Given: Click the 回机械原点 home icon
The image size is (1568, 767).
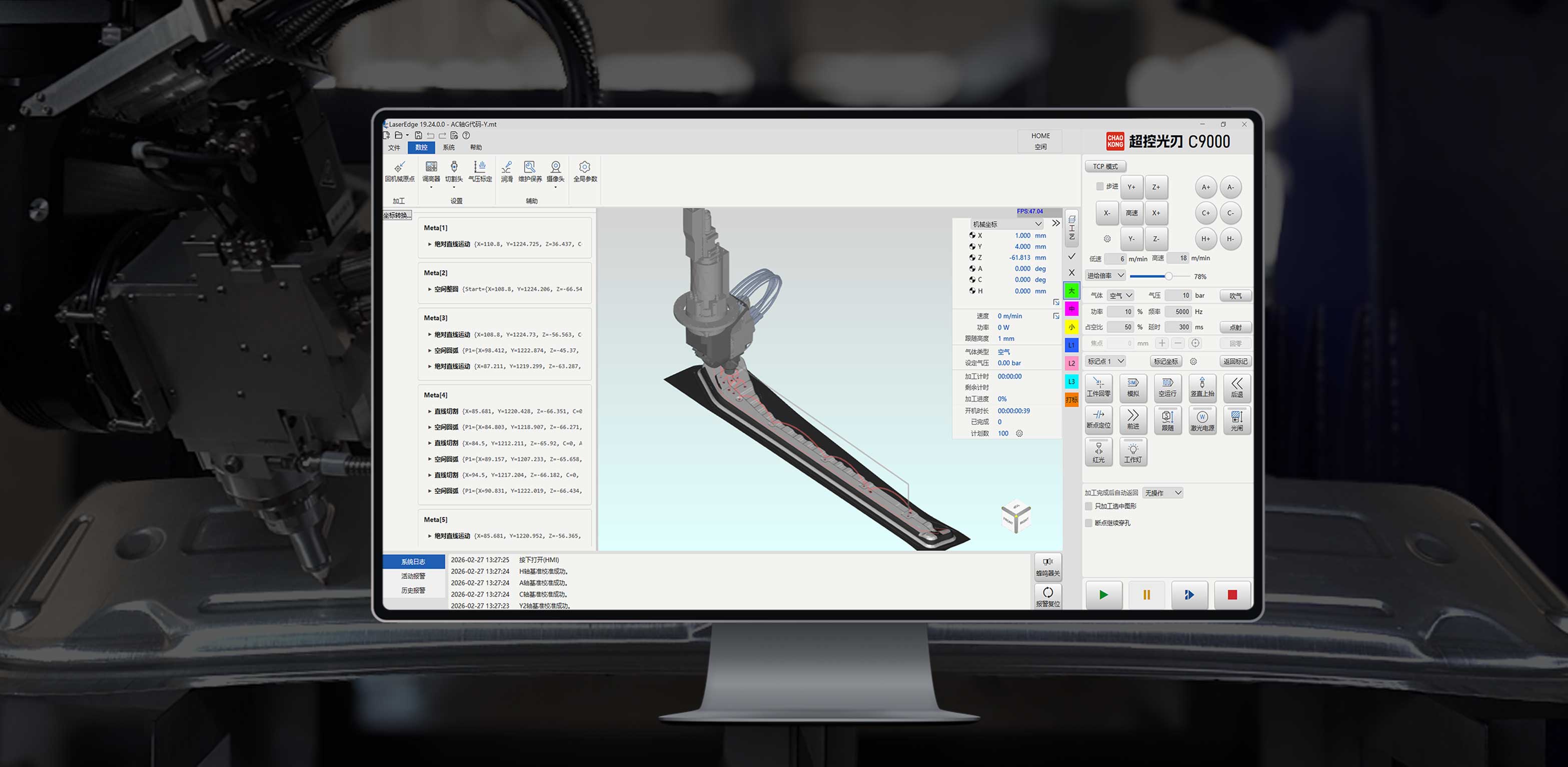Looking at the screenshot, I should [x=399, y=171].
